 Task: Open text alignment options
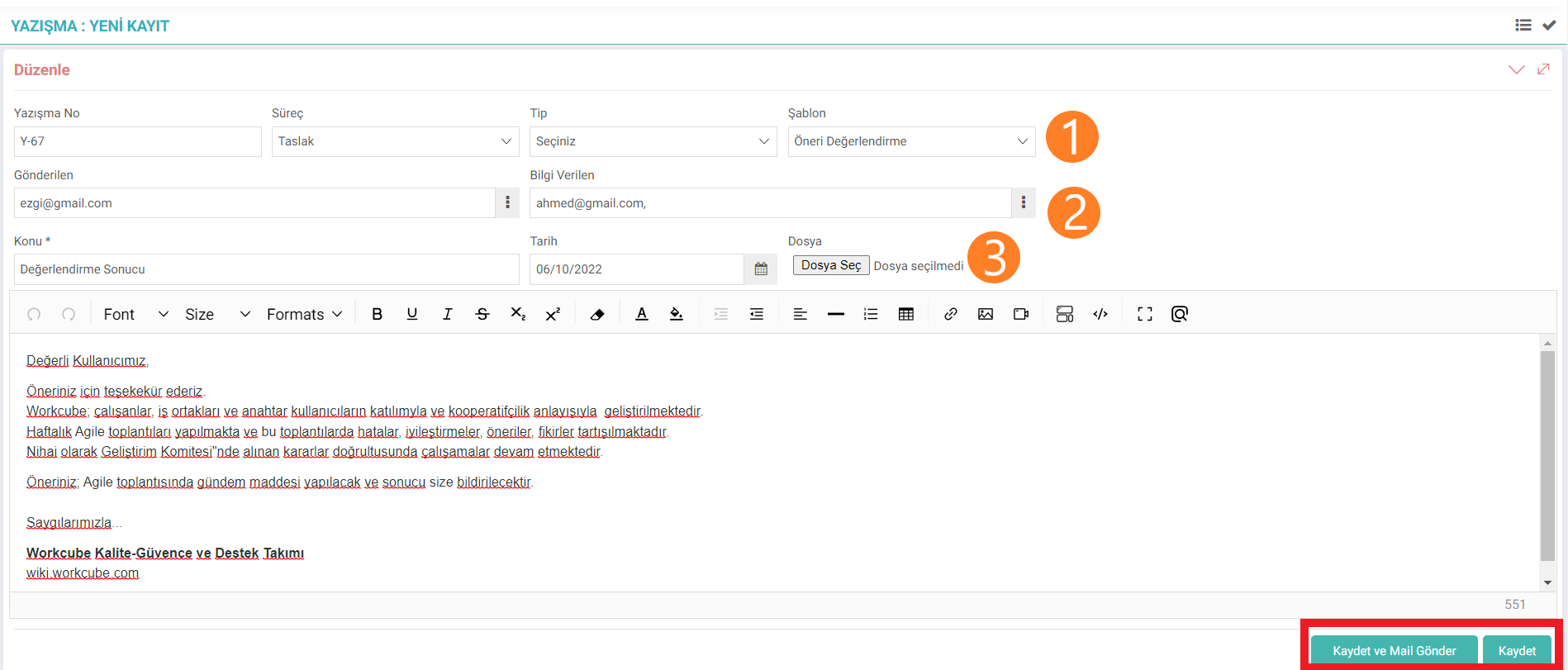[x=800, y=314]
